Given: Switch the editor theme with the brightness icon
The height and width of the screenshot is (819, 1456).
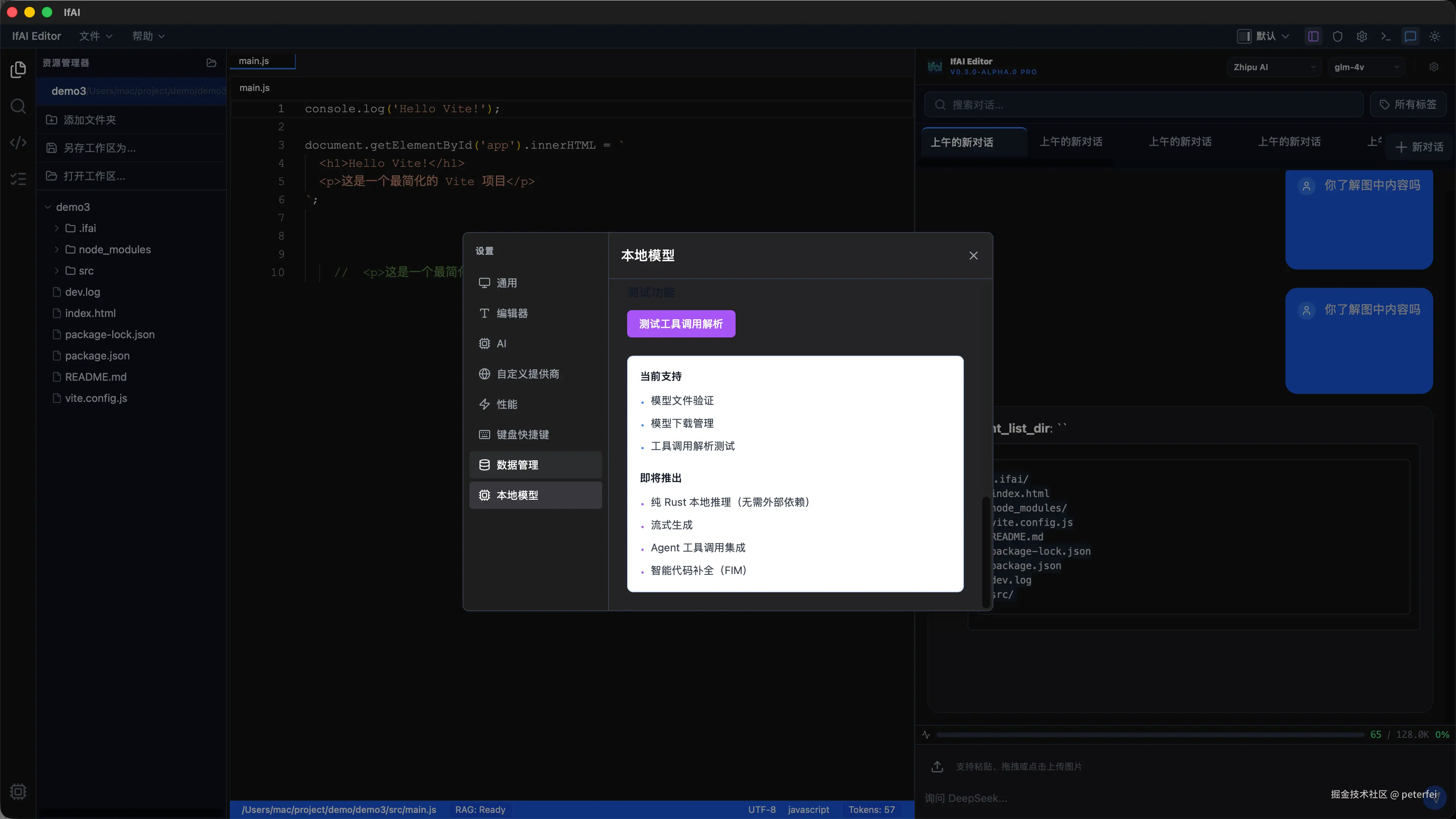Looking at the screenshot, I should 1435,36.
